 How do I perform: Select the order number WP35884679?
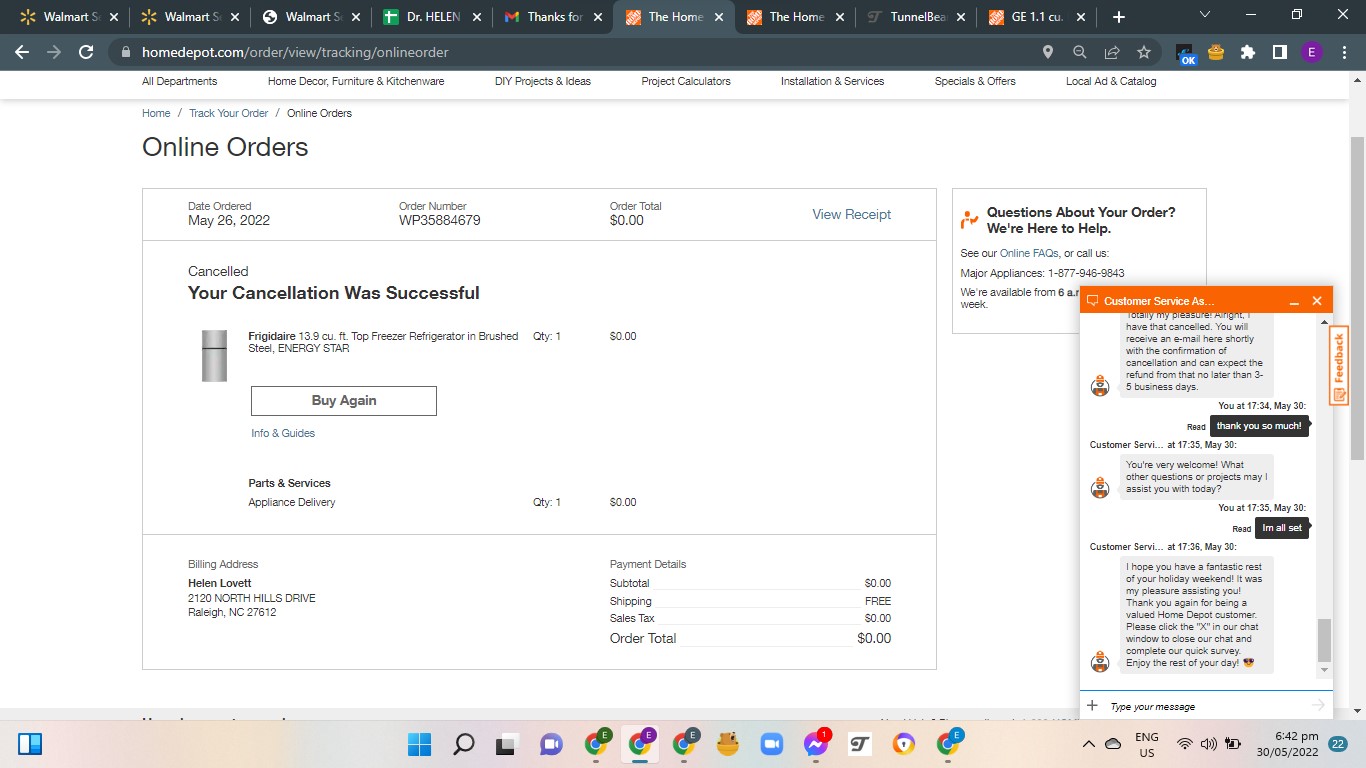pyautogui.click(x=439, y=220)
